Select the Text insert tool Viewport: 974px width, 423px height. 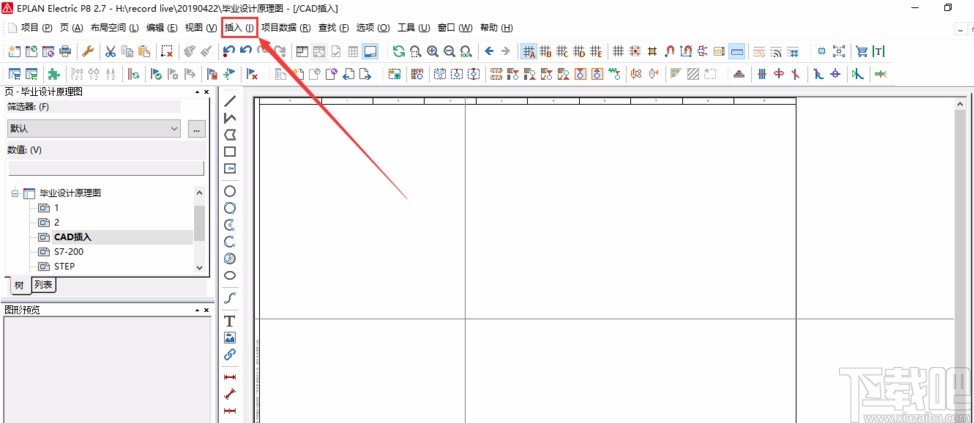(x=230, y=321)
